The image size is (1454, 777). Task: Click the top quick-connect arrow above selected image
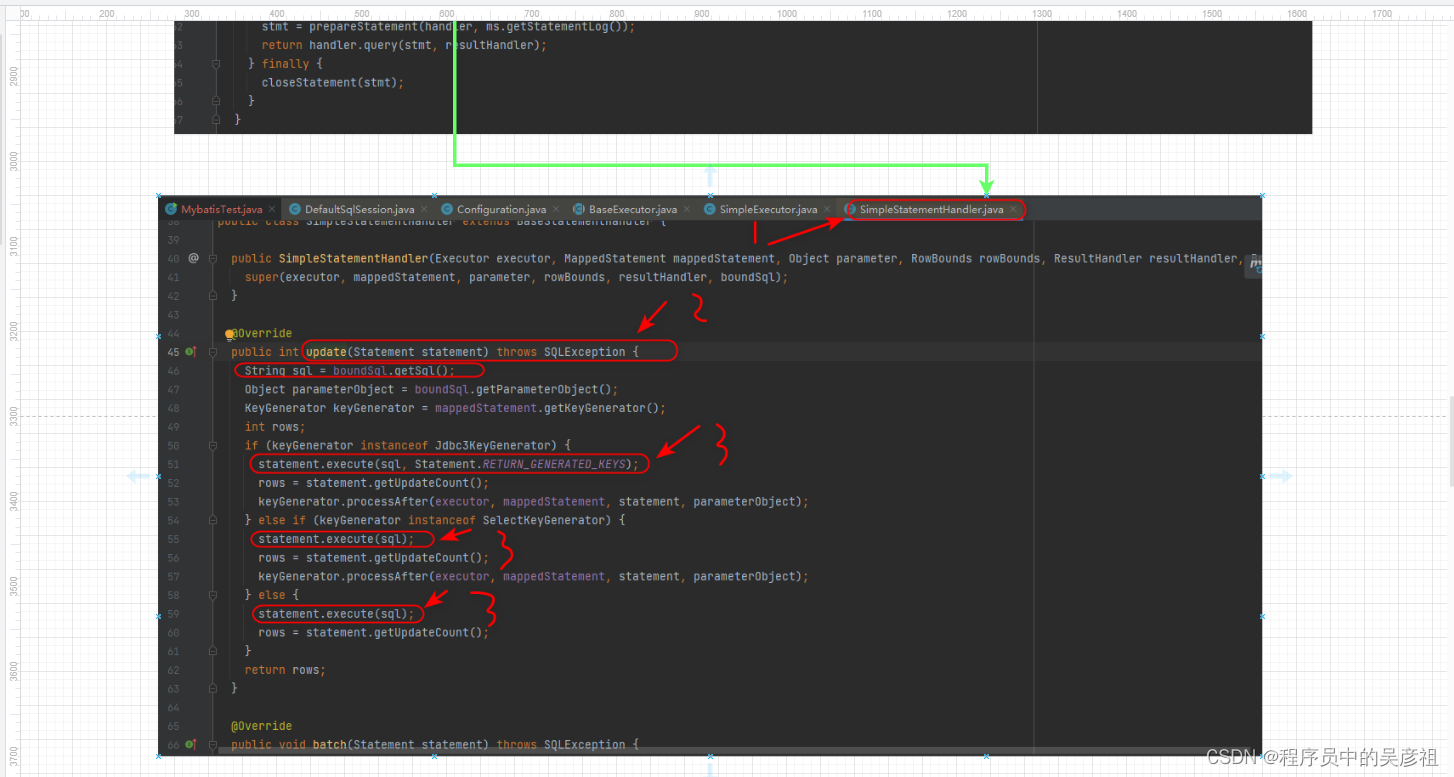tap(710, 174)
